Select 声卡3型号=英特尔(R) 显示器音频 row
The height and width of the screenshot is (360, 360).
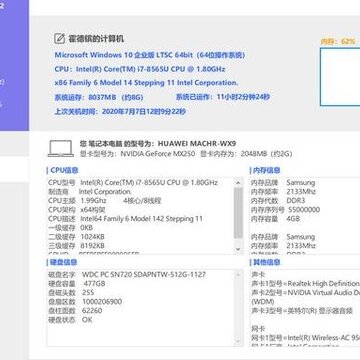302,311
